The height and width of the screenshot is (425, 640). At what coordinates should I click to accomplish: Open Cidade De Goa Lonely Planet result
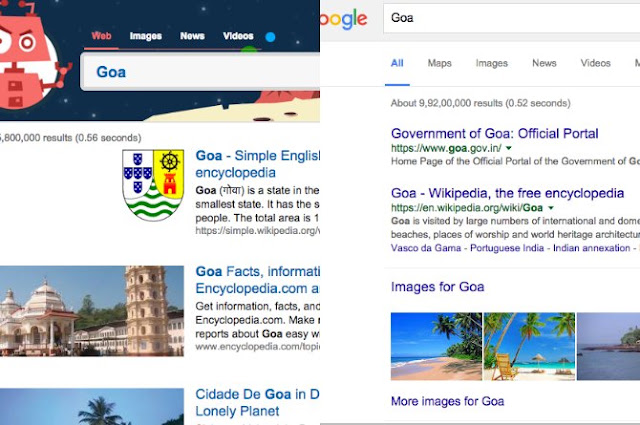click(257, 403)
